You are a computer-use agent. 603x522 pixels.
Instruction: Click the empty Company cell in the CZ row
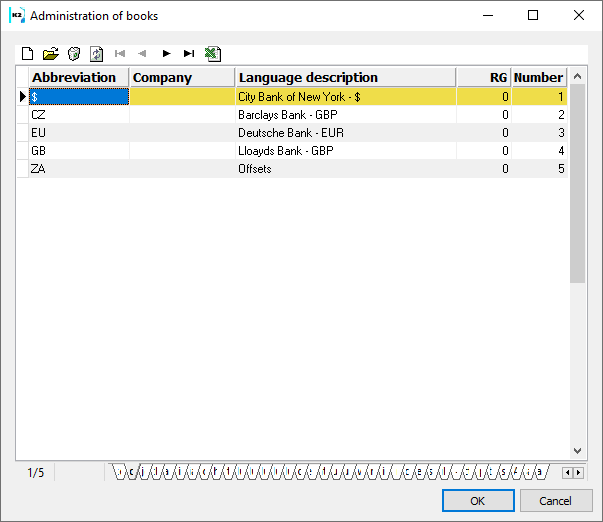tap(182, 115)
